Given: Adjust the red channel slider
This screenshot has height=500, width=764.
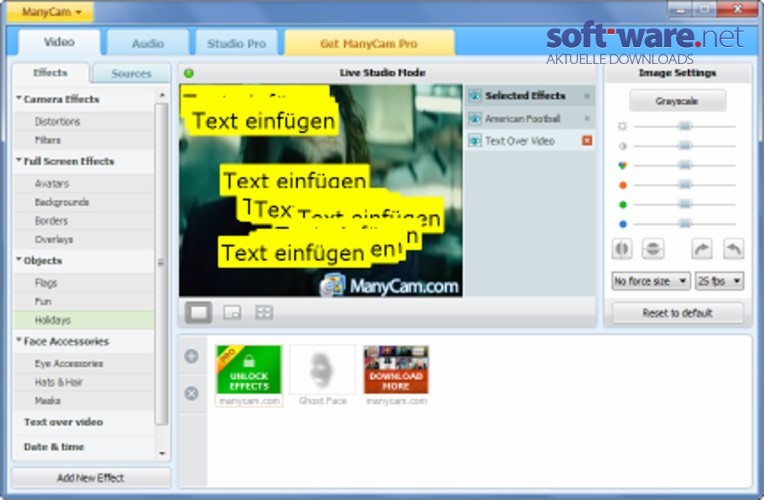Looking at the screenshot, I should point(685,185).
